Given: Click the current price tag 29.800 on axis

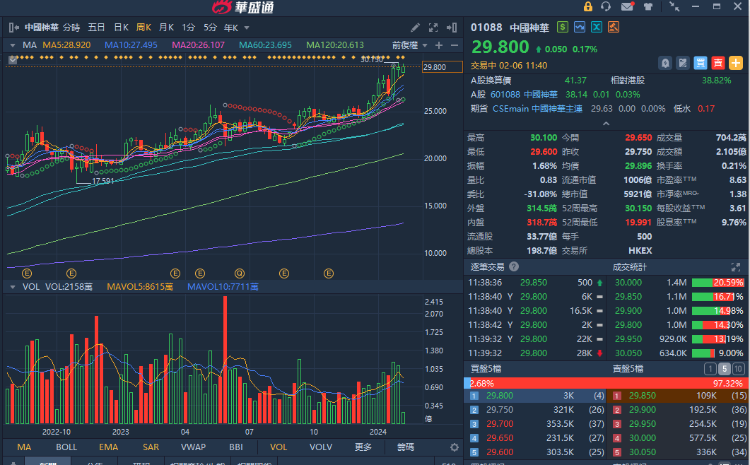Looking at the screenshot, I should (442, 67).
